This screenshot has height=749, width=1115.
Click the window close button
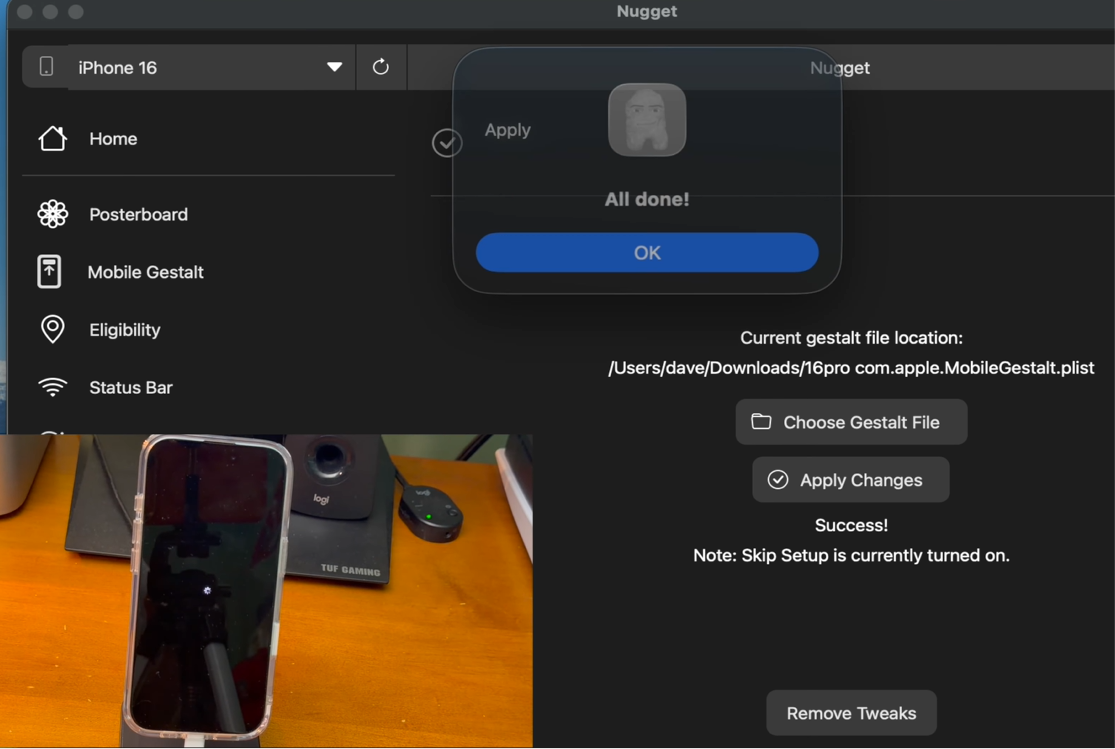click(25, 11)
